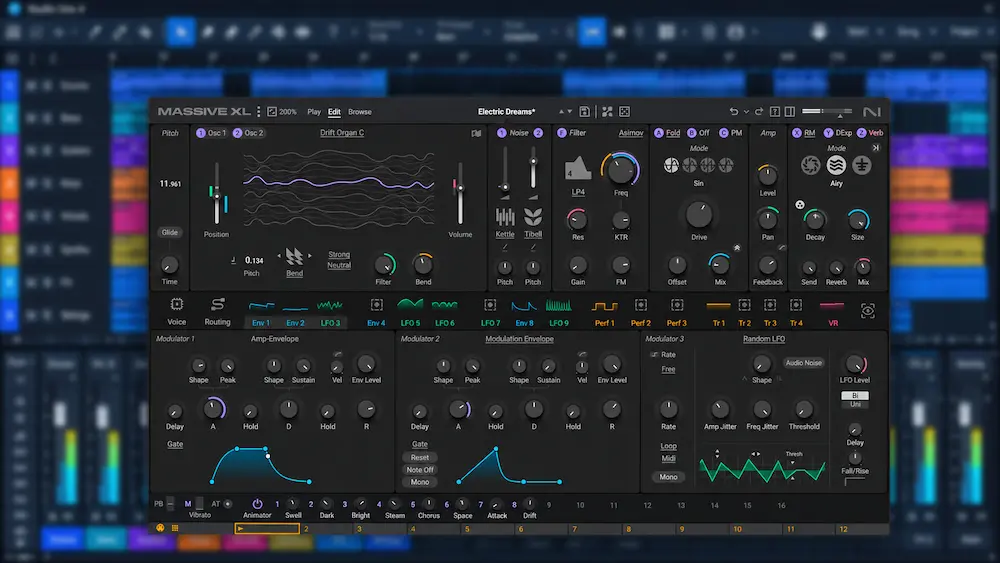The image size is (1000, 563).
Task: Enable Audio Noise in Random LFO
Action: pyautogui.click(x=804, y=363)
